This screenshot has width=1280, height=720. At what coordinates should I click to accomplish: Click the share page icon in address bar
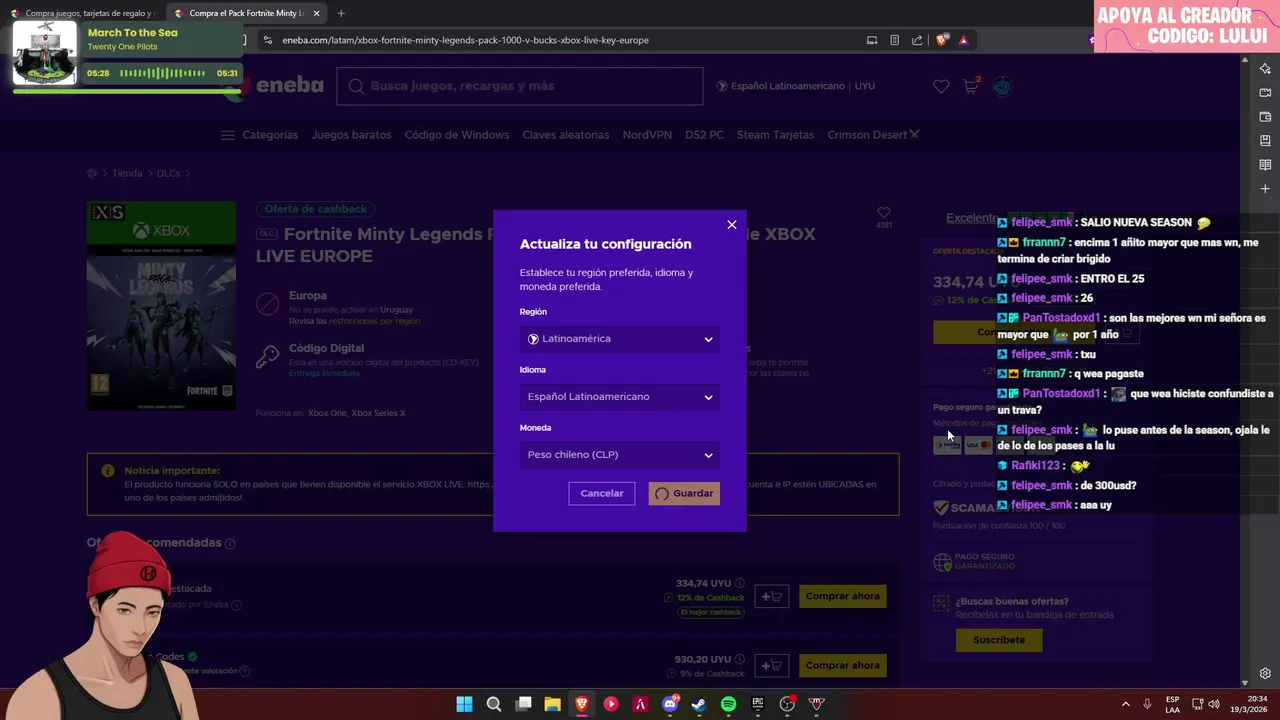tap(917, 40)
